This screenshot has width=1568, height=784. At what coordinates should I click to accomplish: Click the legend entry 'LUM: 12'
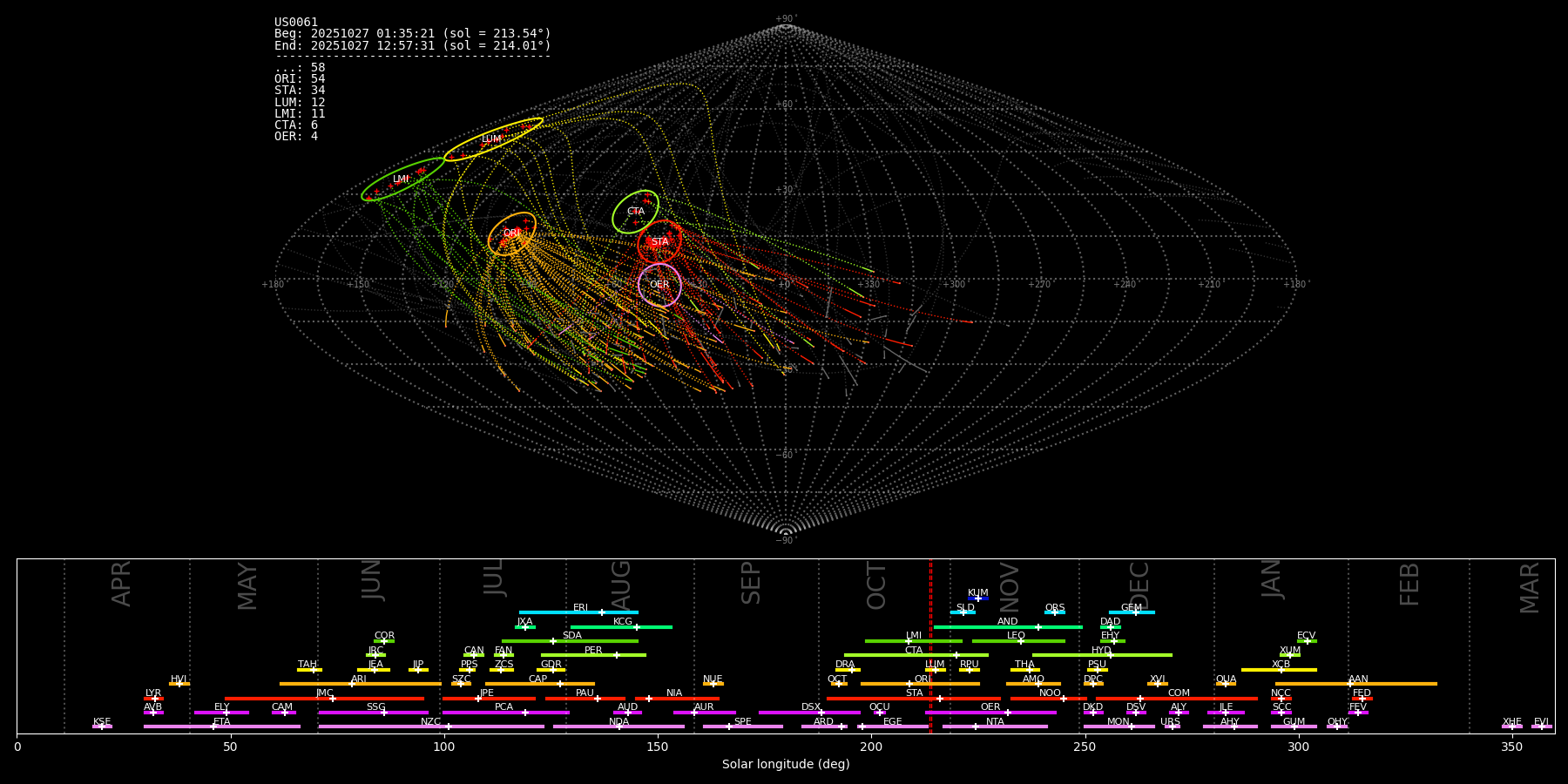click(300, 103)
